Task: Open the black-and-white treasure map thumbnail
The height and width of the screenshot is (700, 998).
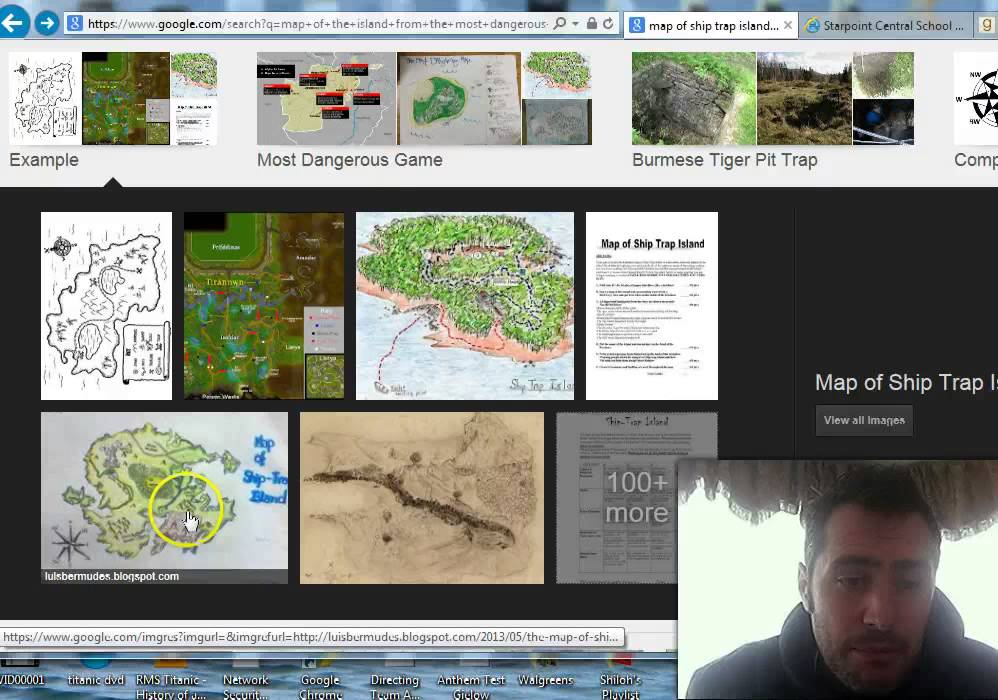Action: click(x=106, y=306)
